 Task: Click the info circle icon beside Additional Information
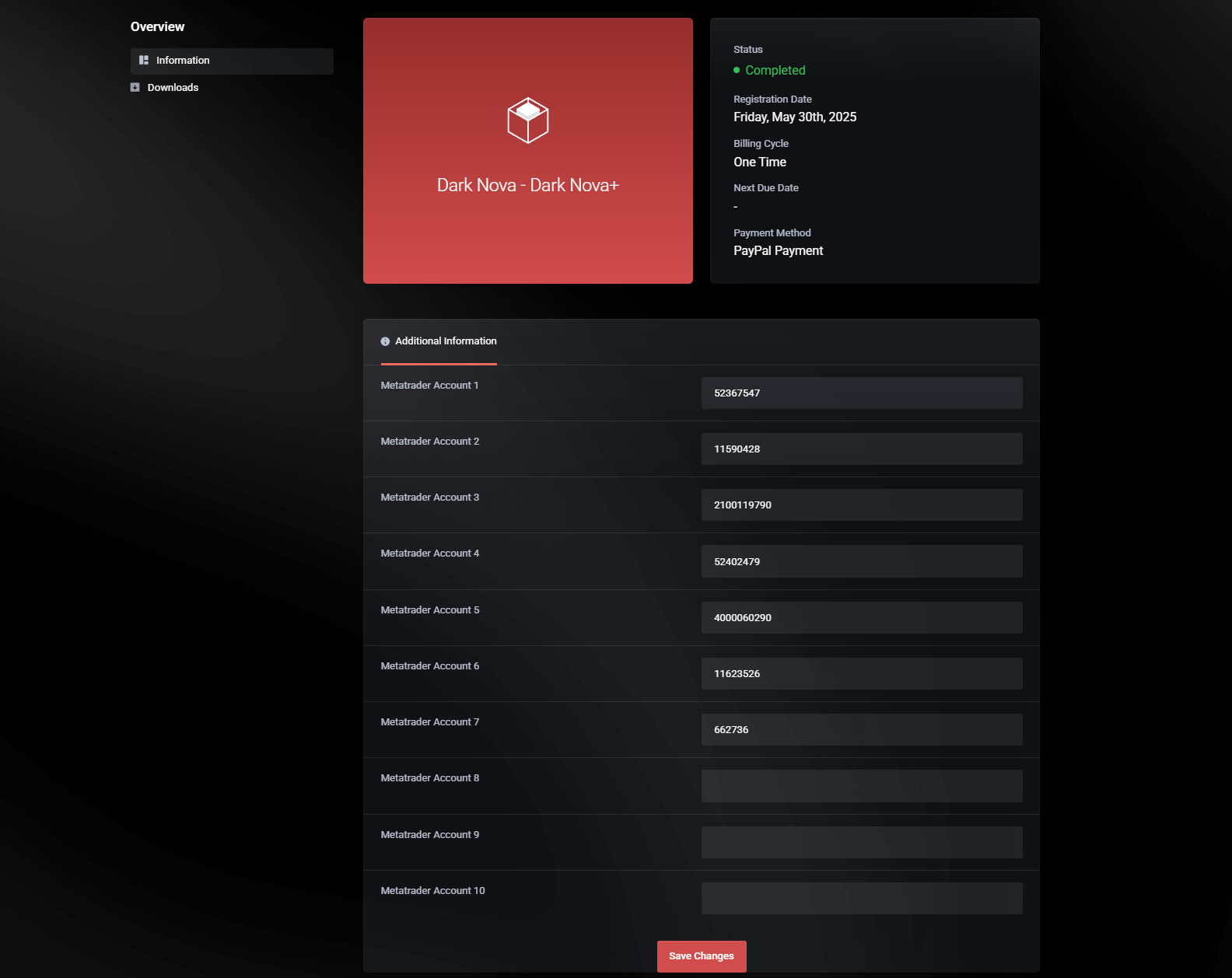coord(385,341)
